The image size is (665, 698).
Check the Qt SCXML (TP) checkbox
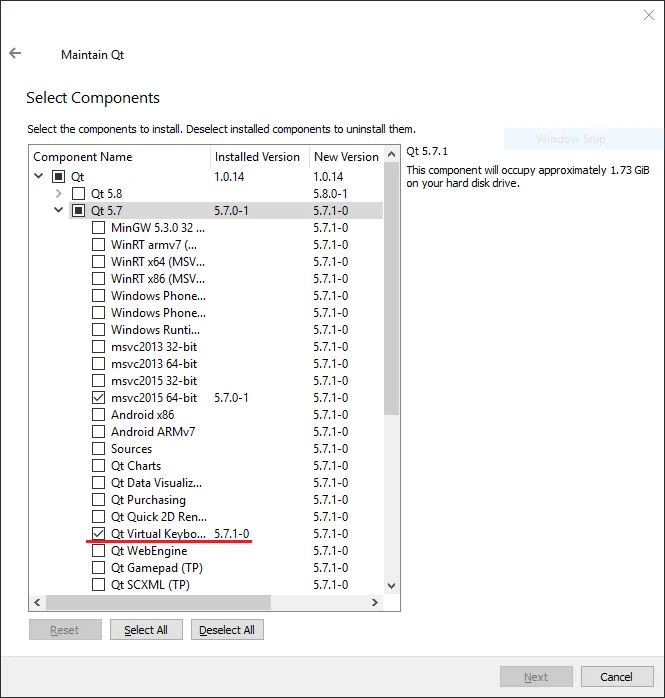click(x=98, y=584)
